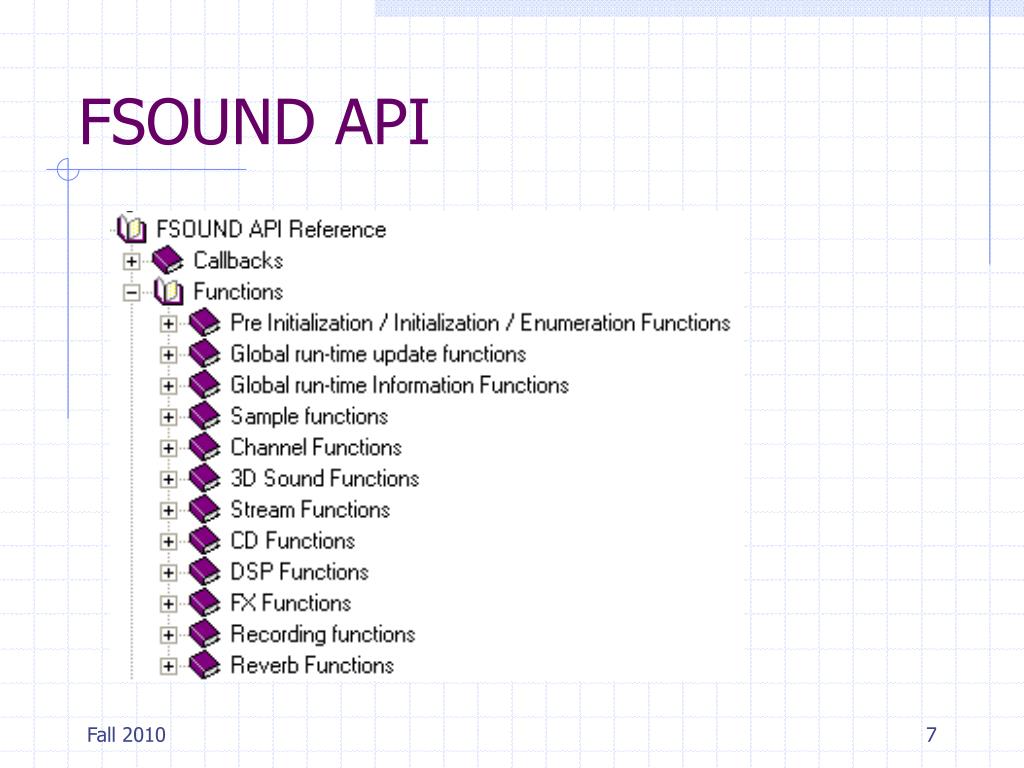Click the book icon beside 3D Sound Functions
The height and width of the screenshot is (768, 1024).
204,478
